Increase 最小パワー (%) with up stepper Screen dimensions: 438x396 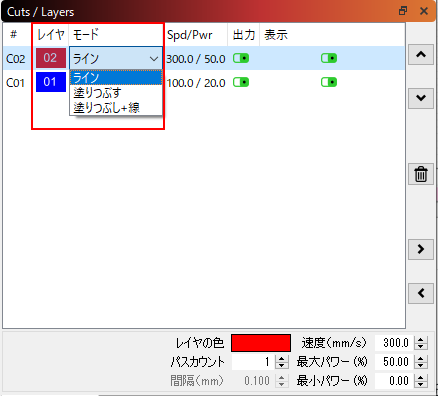[421, 377]
